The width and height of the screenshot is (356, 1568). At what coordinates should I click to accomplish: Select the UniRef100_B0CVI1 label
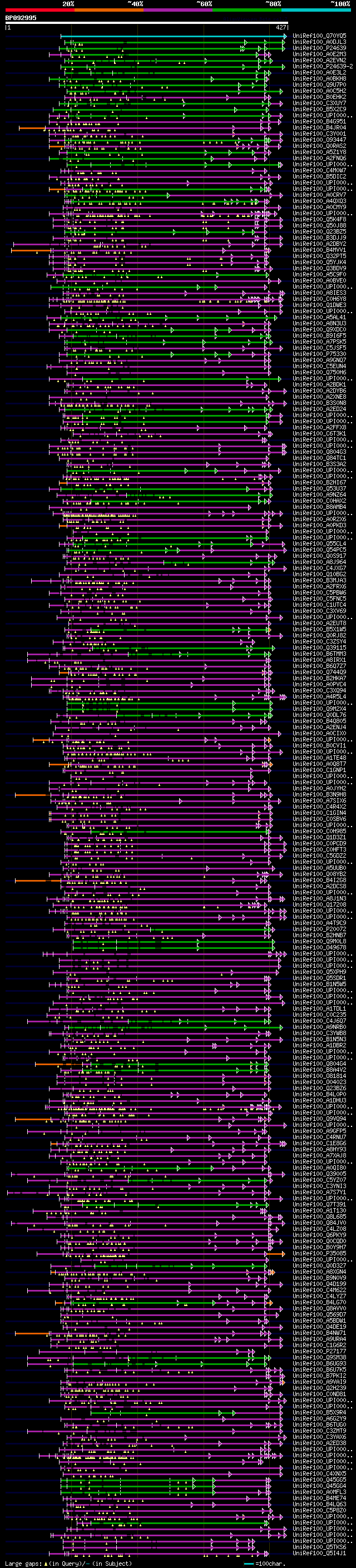319,746
